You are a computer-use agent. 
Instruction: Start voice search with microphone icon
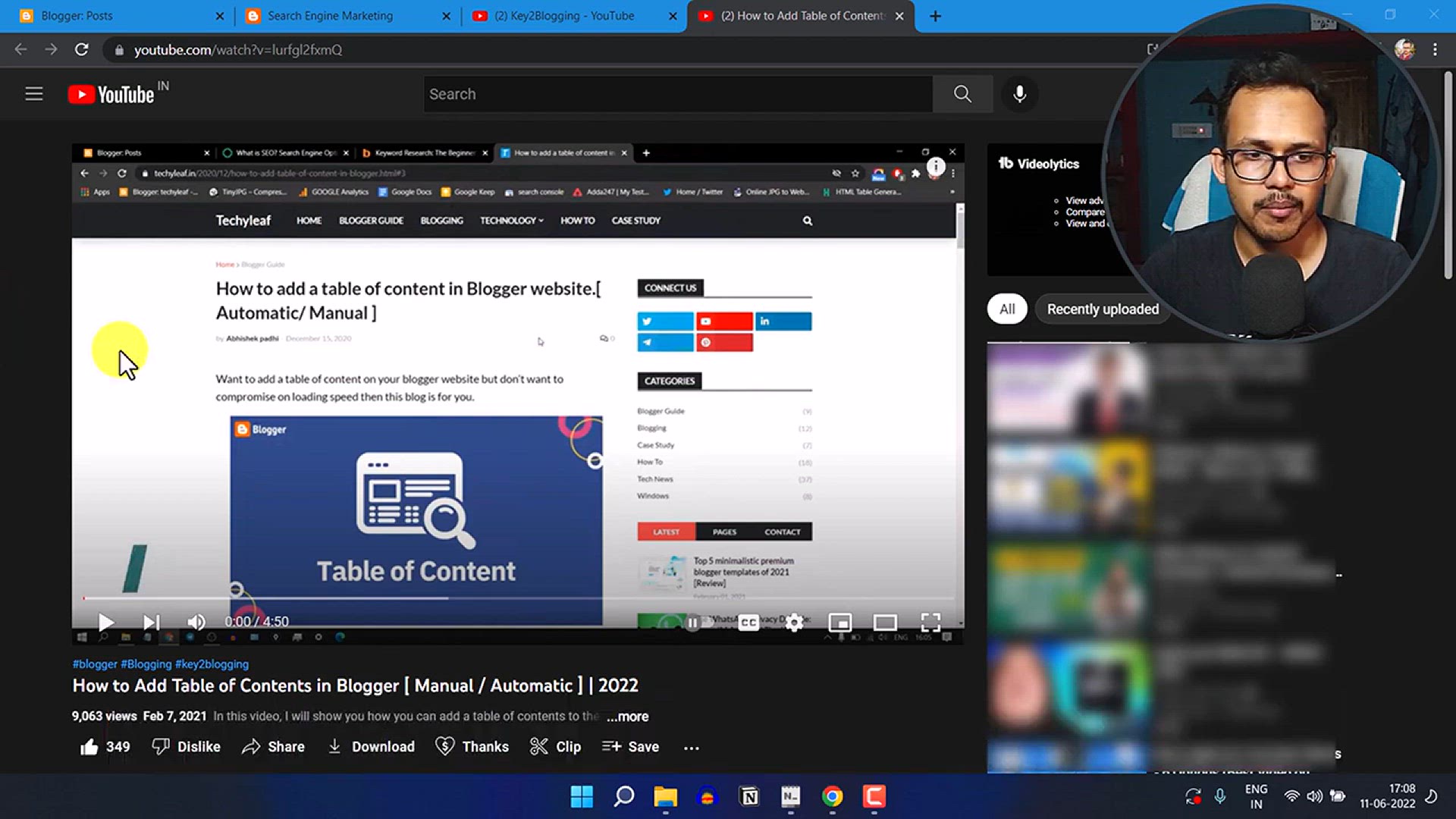pos(1020,94)
